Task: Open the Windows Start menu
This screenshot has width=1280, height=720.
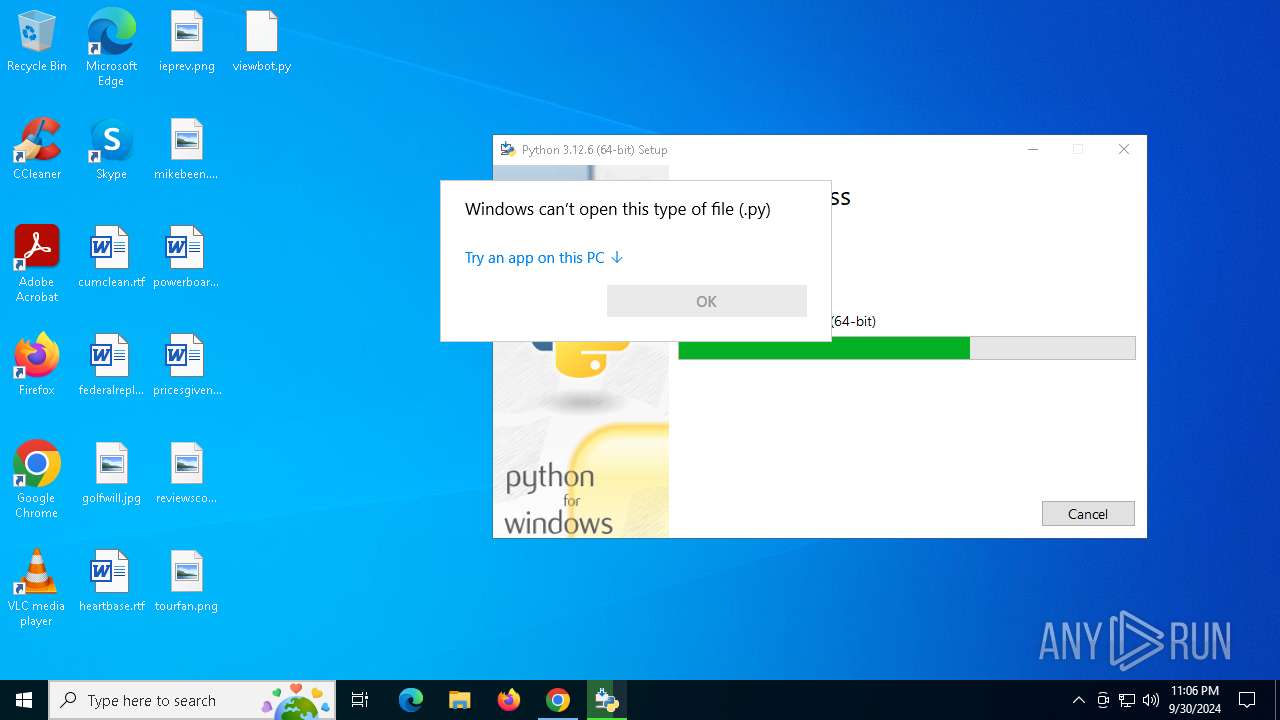Action: point(24,700)
